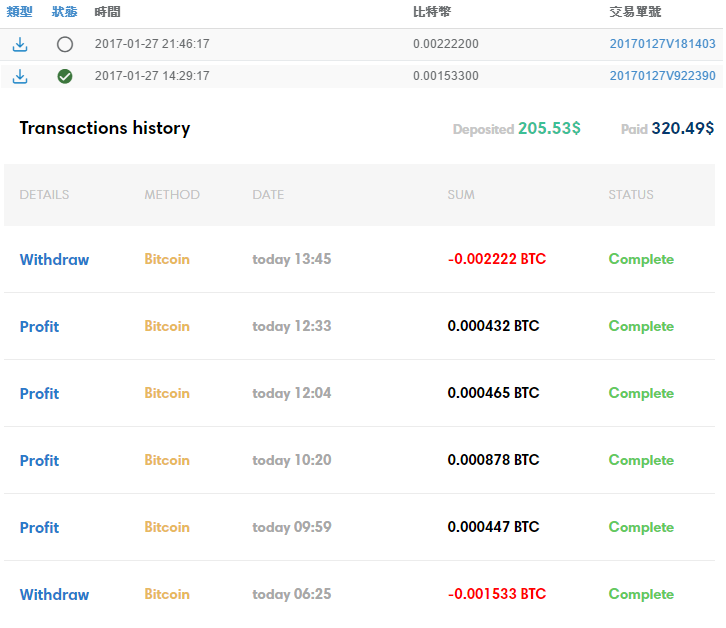Screen dimensions: 726x628
Task: Click download icon for 21:46:17 transaction
Action: [x=20, y=44]
